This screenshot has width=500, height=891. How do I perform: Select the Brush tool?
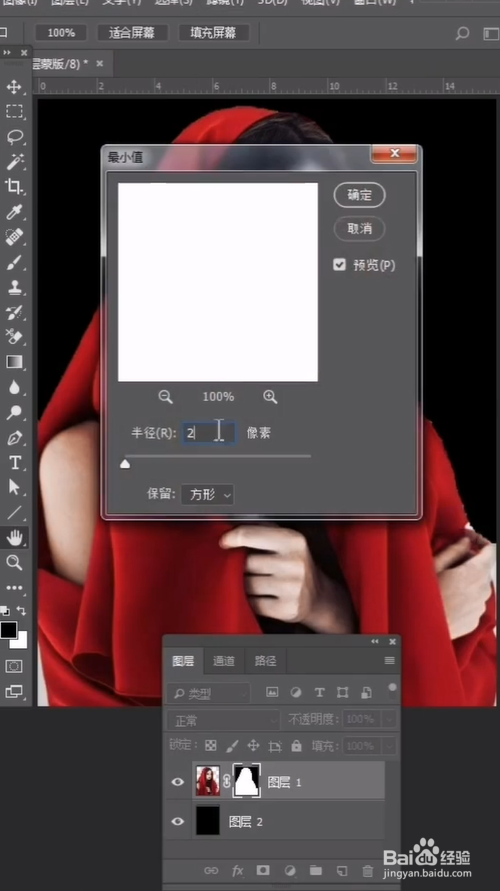pos(14,262)
